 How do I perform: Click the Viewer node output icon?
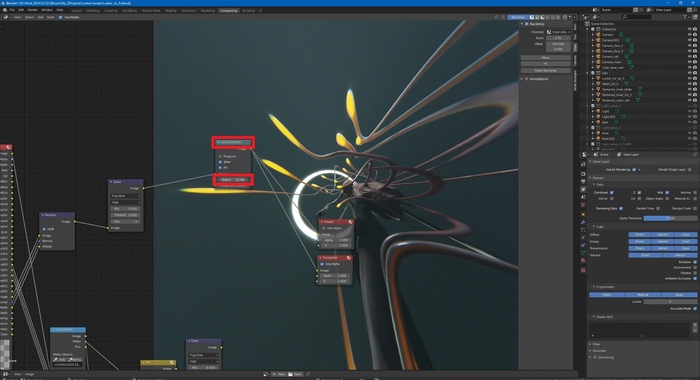pos(350,221)
